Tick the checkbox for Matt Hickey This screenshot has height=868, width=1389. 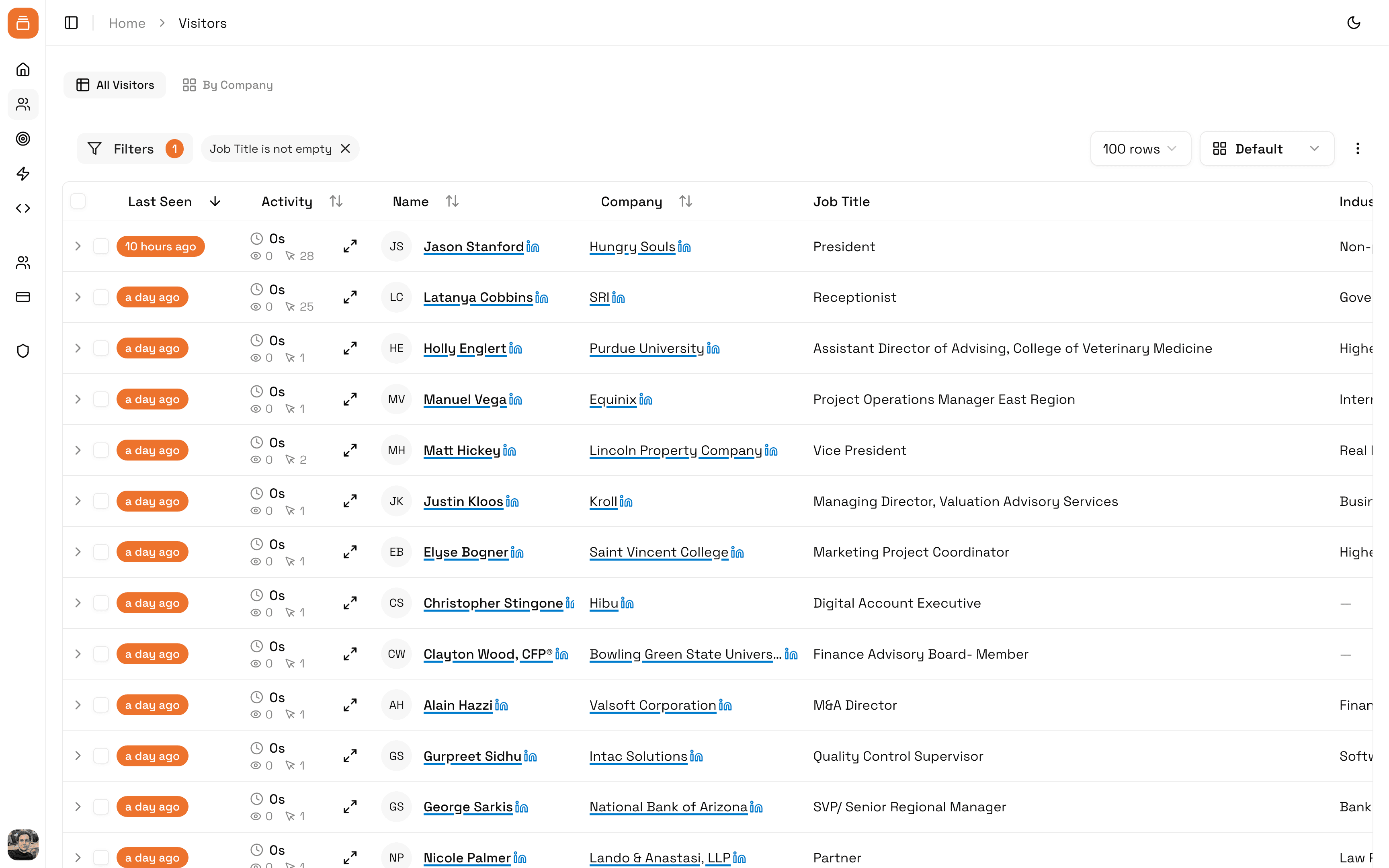click(x=101, y=450)
